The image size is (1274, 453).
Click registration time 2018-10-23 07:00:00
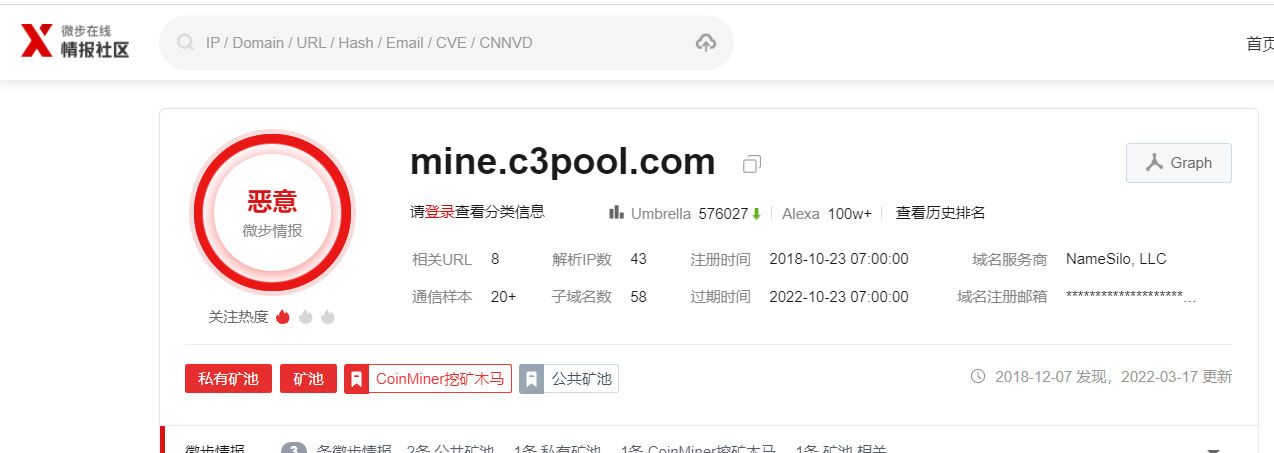coord(839,259)
